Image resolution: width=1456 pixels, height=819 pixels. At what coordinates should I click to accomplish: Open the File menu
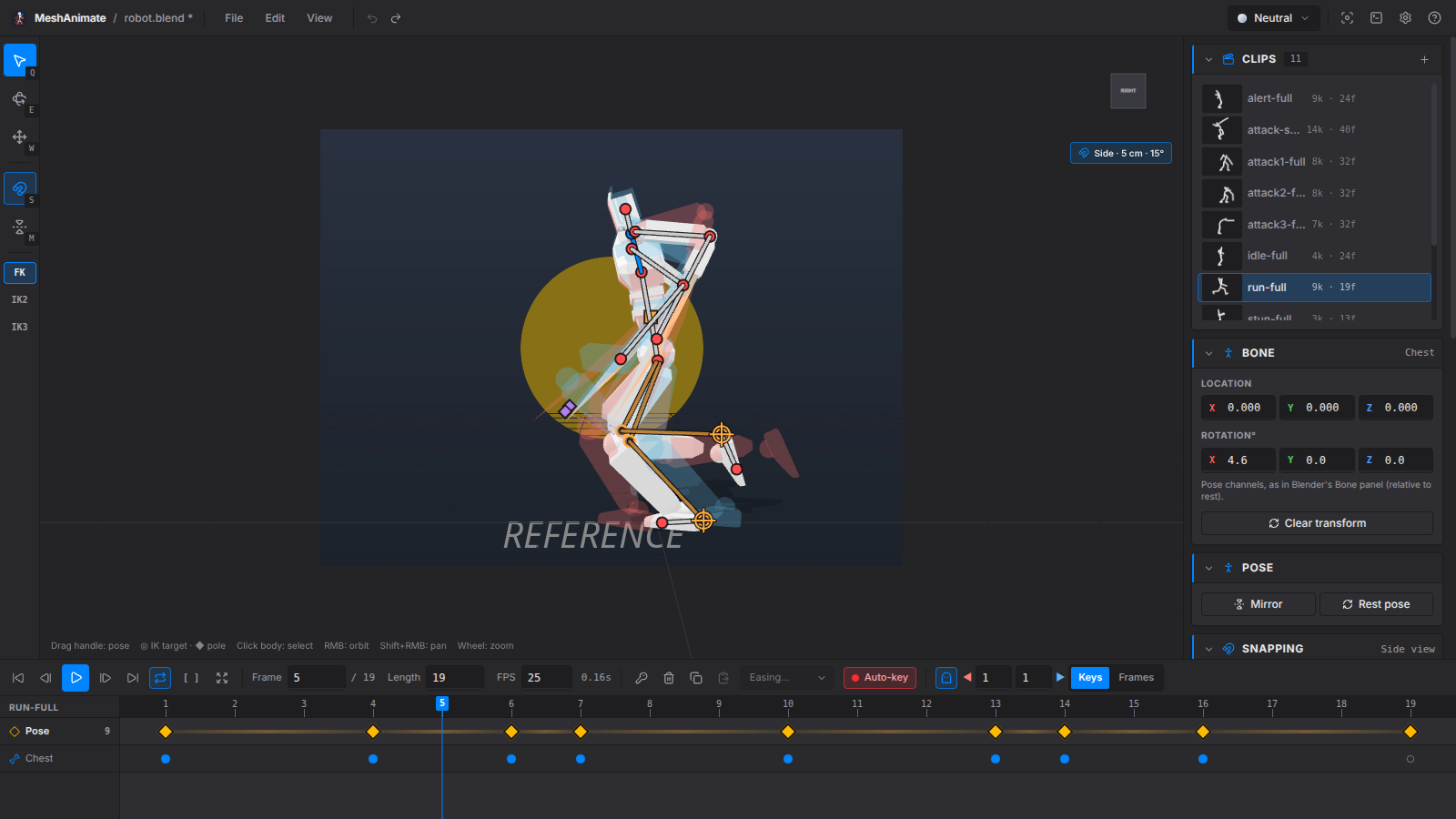coord(234,18)
